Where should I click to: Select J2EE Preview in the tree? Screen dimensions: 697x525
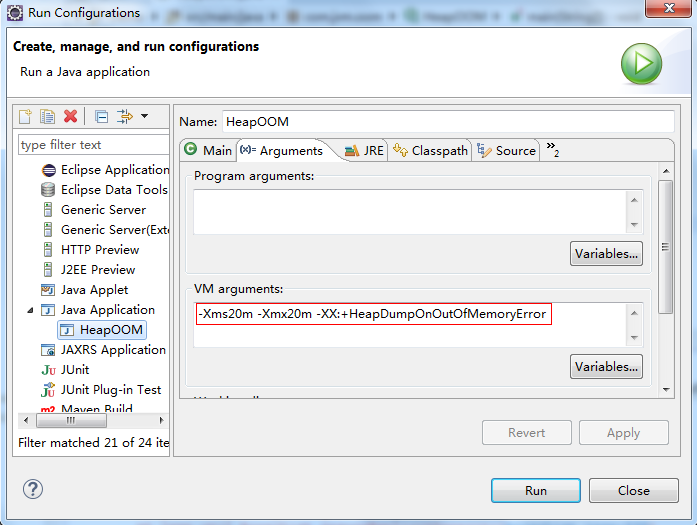[x=98, y=269]
